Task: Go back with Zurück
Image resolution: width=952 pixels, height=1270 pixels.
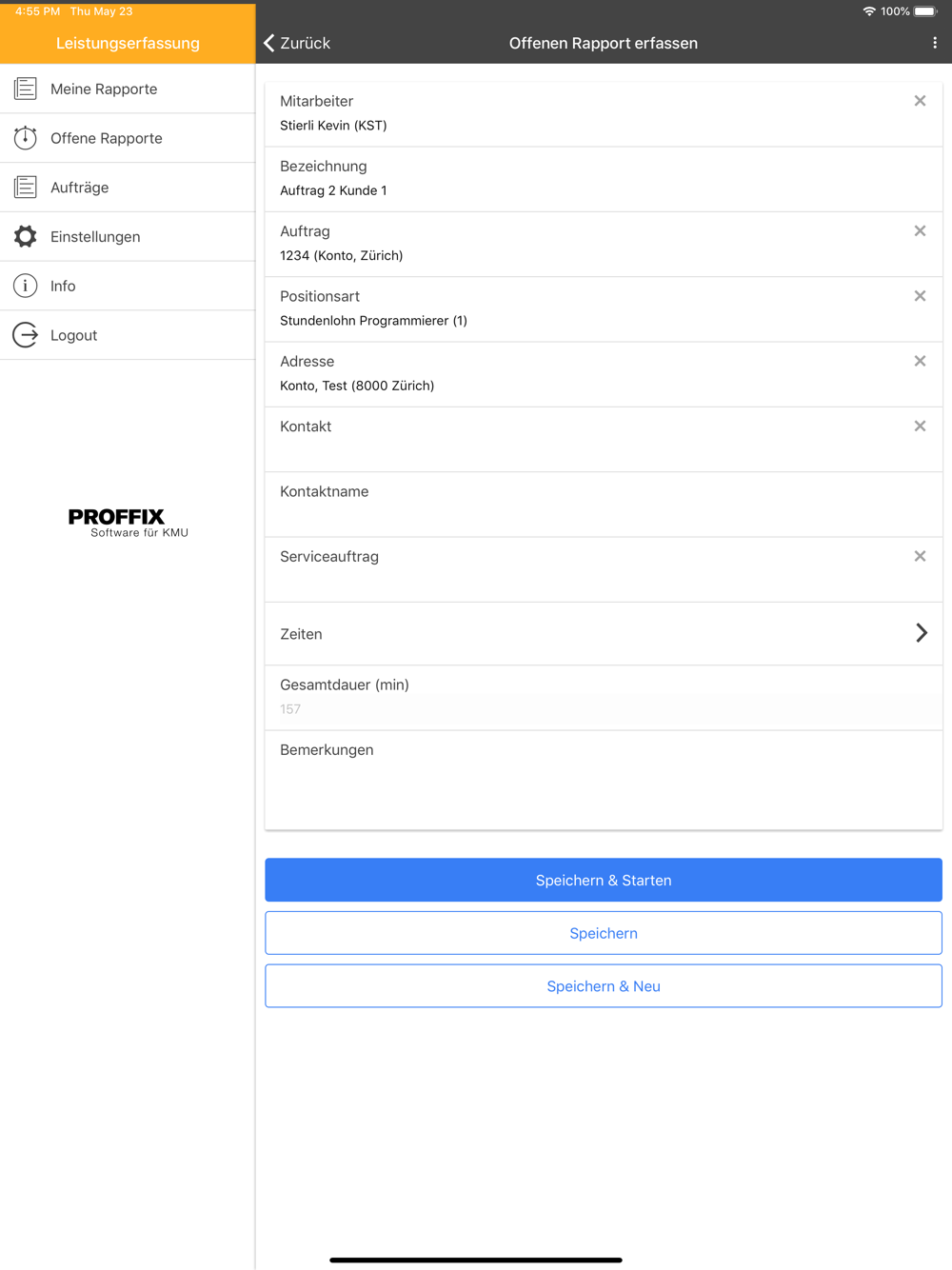Action: 297,43
